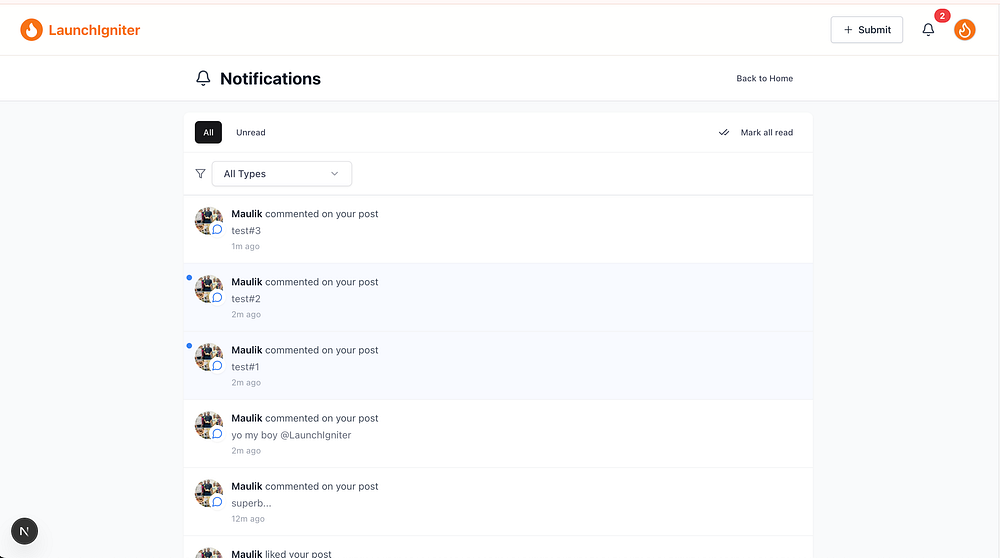Click the blue unread dot beside test#2
Viewport: 1000px width, 558px height.
[189, 277]
